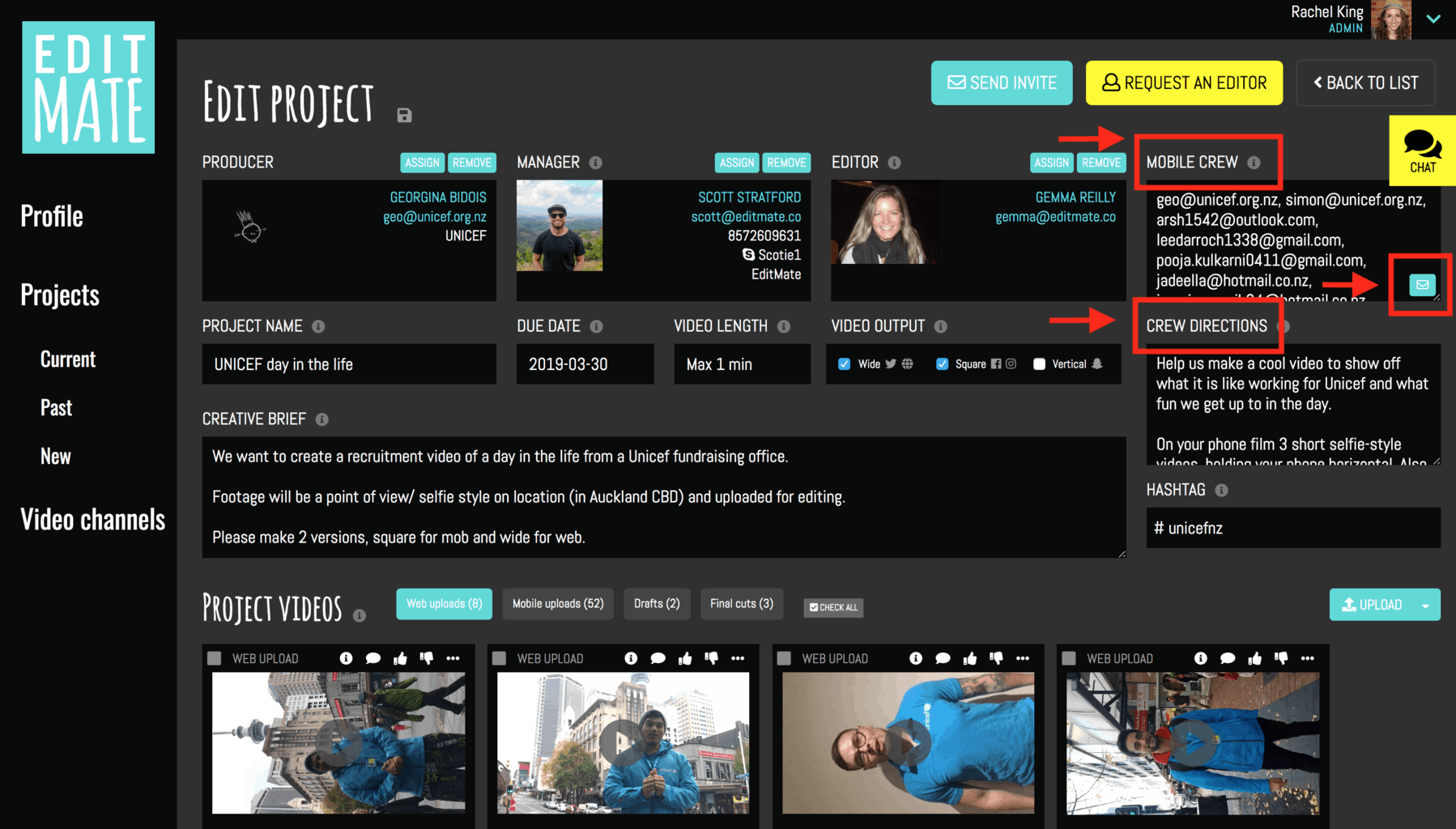This screenshot has width=1456, height=829.
Task: Check the Vertical video output checkbox
Action: pyautogui.click(x=1039, y=364)
